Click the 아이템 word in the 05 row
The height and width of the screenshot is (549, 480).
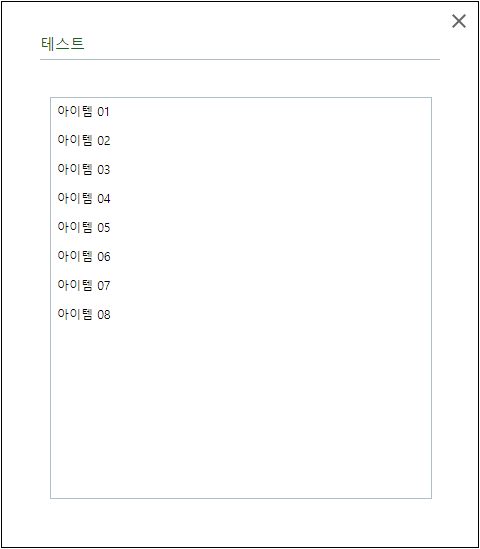75,227
